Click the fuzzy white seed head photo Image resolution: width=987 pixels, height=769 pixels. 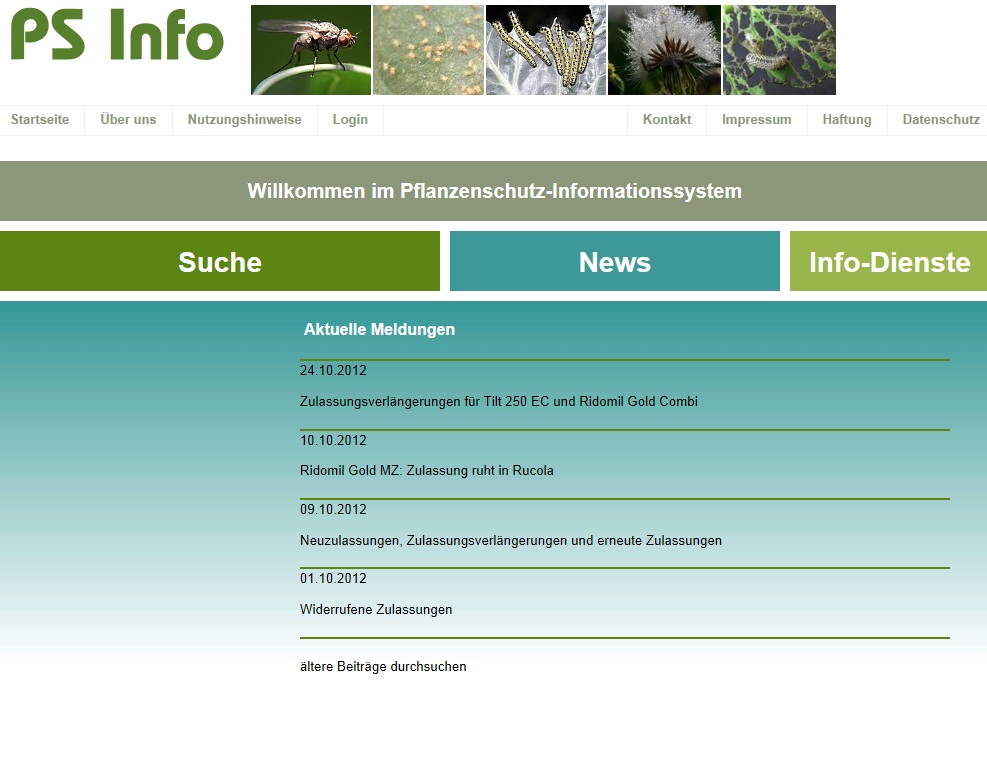(x=664, y=50)
